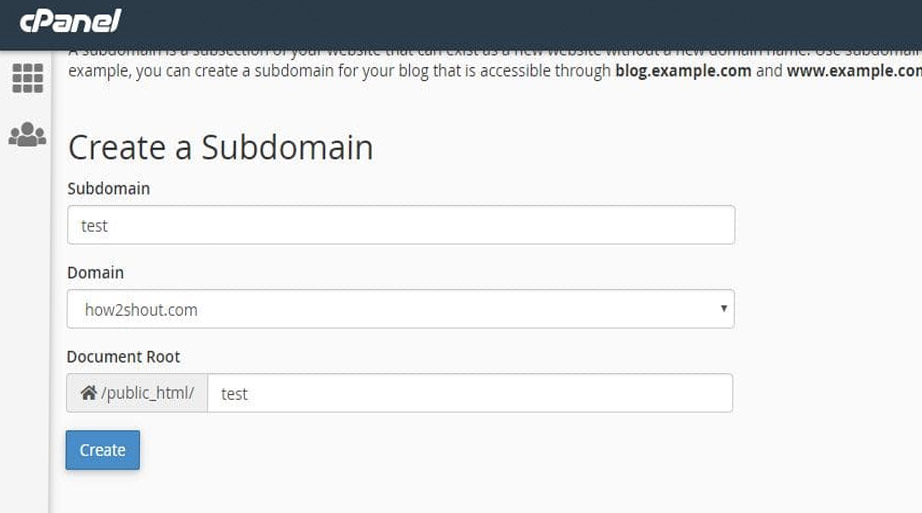Click the Document Root field label
Image resolution: width=922 pixels, height=513 pixels.
click(x=123, y=356)
